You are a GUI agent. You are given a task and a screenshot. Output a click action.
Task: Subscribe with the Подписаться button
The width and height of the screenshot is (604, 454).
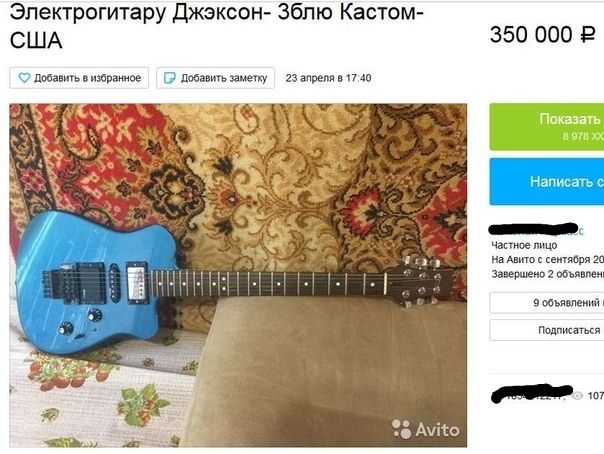point(547,330)
